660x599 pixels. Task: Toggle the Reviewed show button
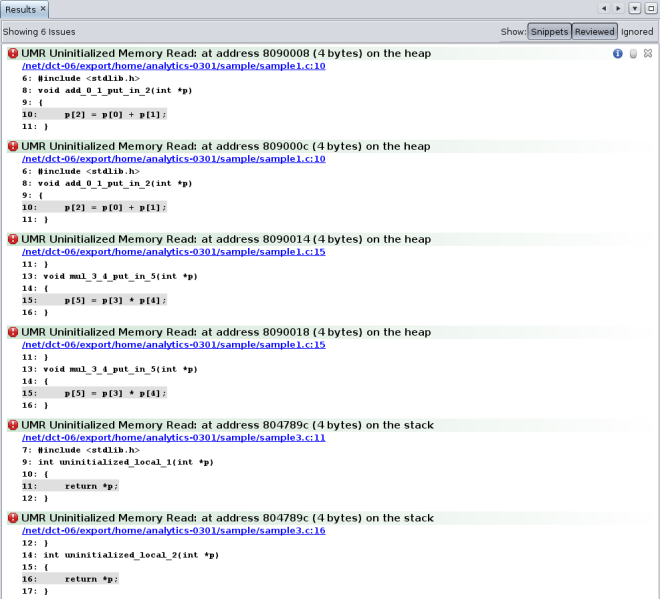tap(594, 32)
